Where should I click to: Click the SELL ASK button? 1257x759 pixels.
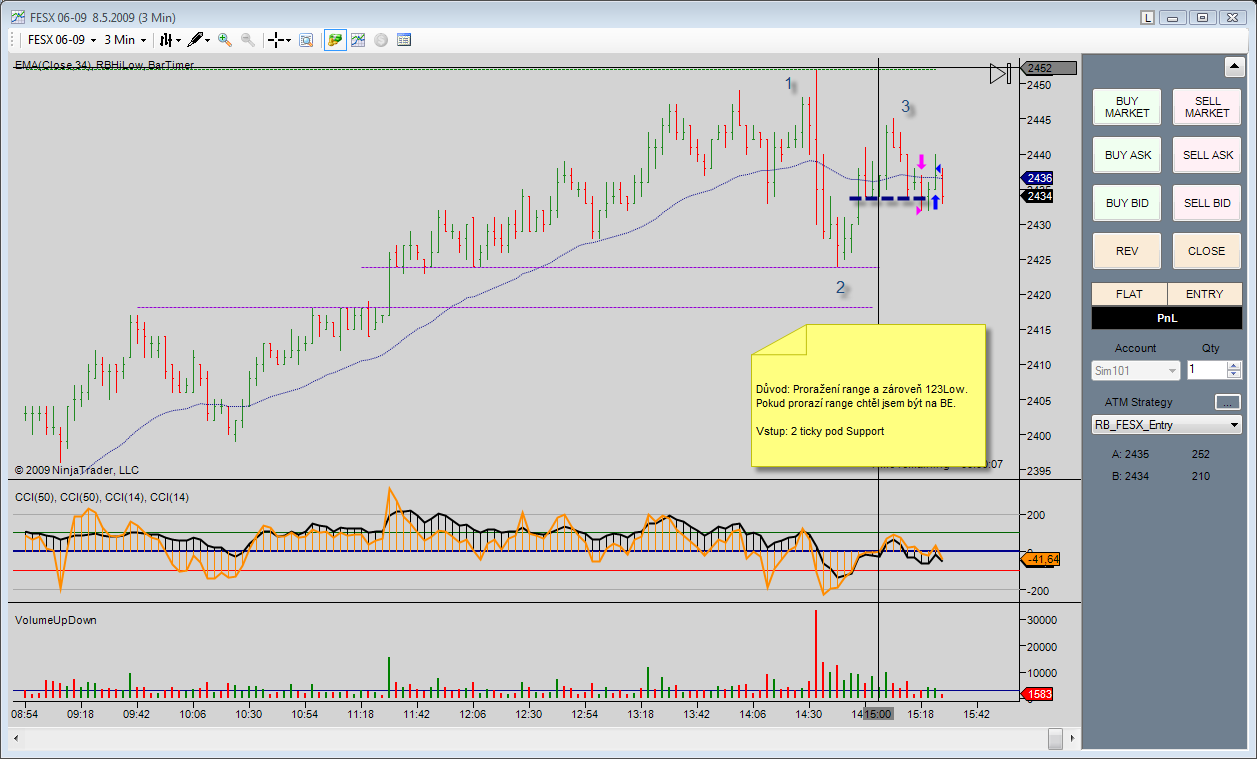pos(1207,155)
